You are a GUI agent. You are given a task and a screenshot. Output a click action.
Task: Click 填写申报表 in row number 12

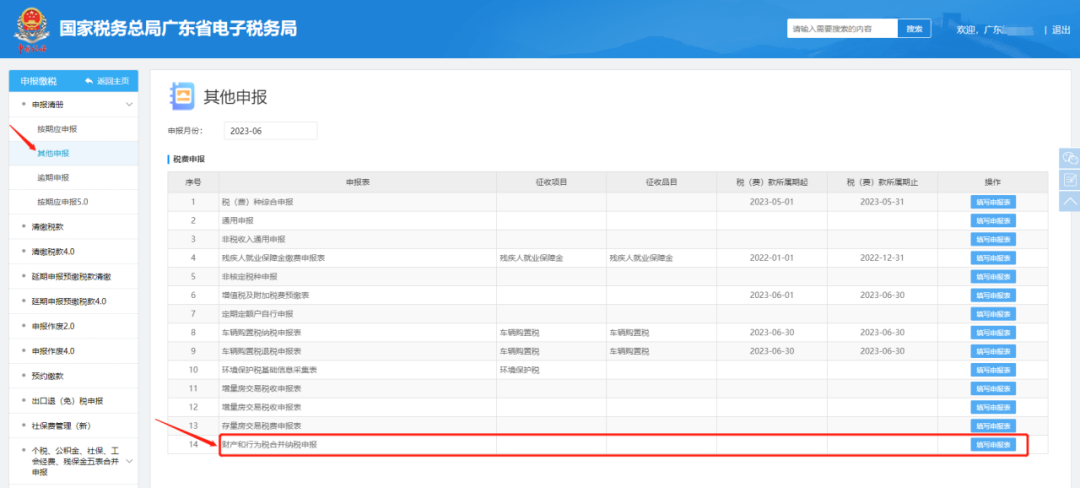pos(993,407)
